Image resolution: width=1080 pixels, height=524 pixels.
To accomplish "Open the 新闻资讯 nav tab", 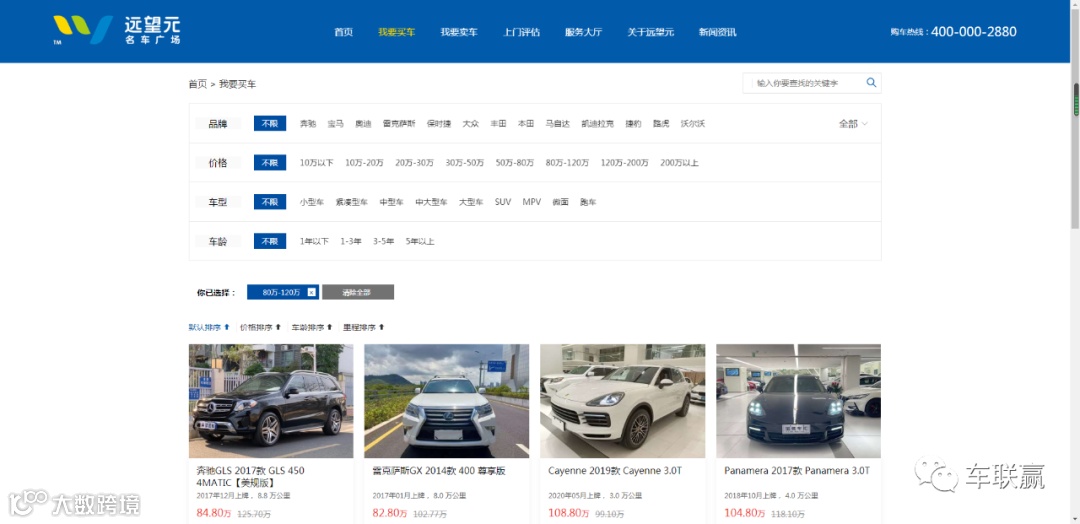I will coord(717,32).
